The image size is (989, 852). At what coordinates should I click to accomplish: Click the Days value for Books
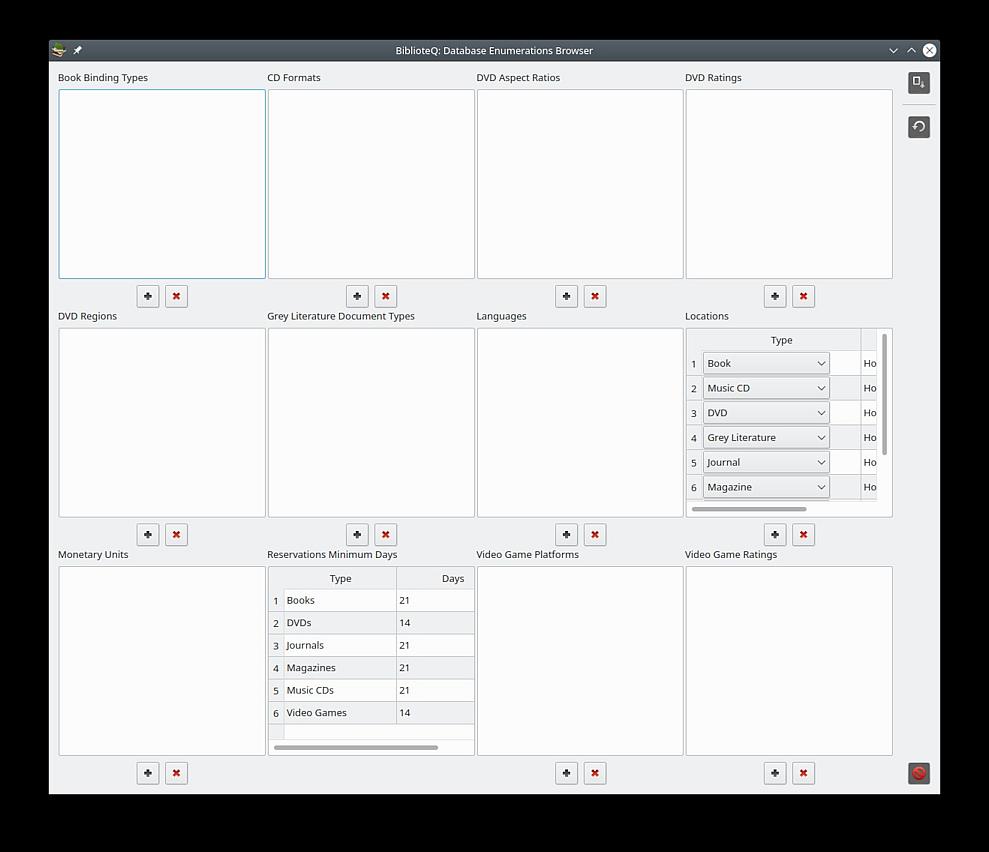[435, 600]
